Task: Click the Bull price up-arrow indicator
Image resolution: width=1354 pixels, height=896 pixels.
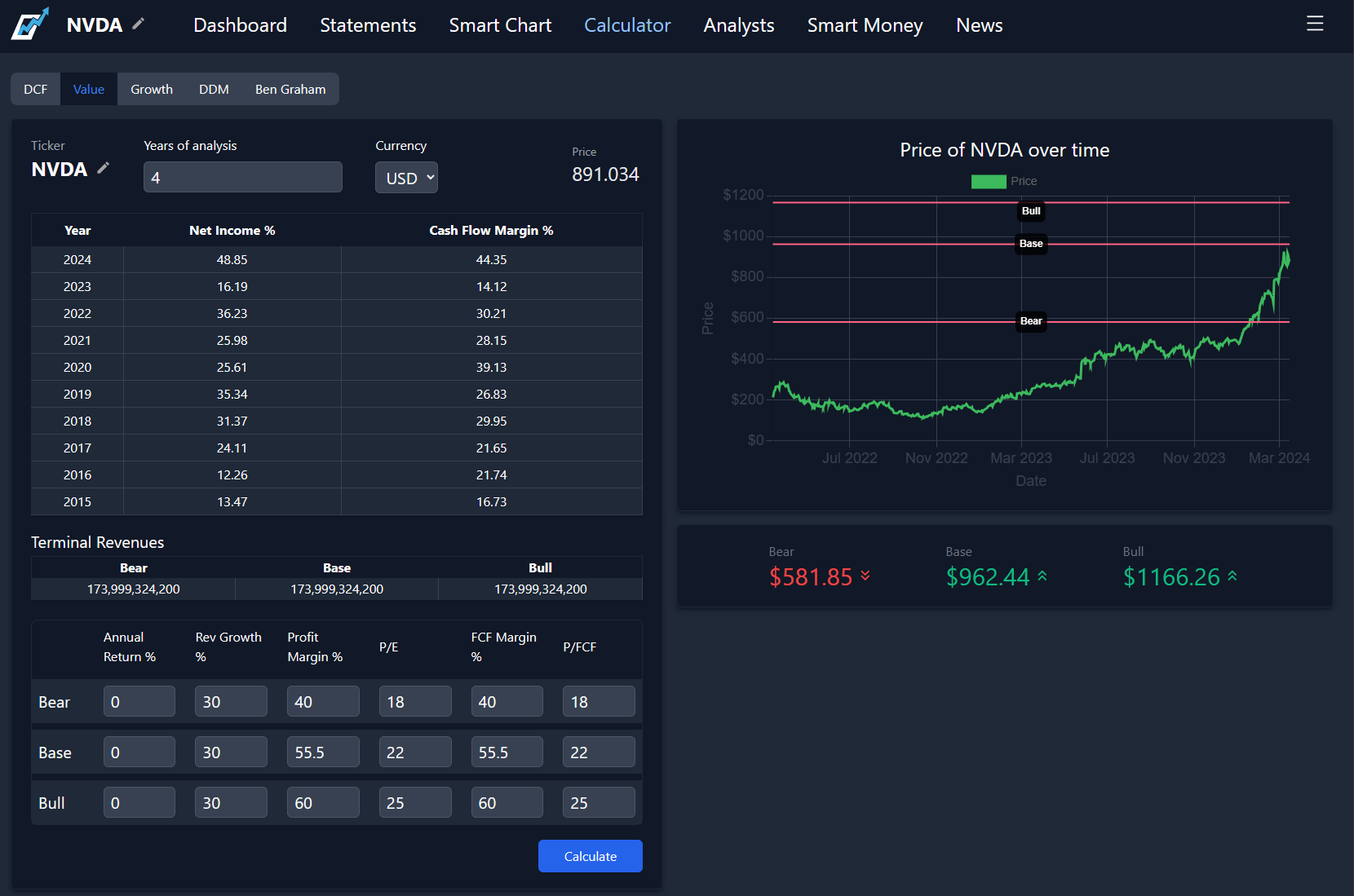Action: click(1232, 576)
